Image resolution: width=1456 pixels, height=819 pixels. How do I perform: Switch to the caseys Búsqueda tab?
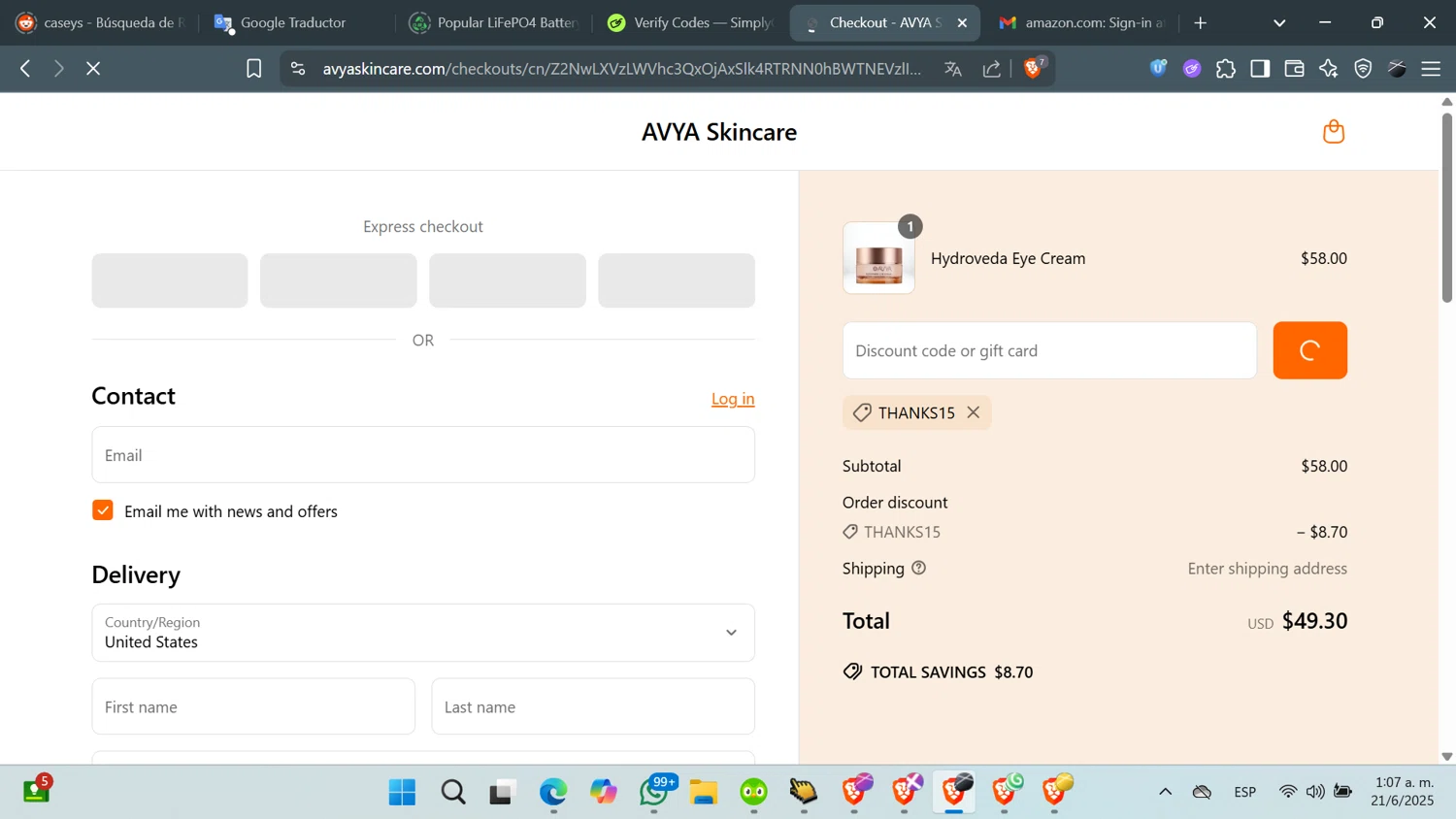click(x=100, y=22)
